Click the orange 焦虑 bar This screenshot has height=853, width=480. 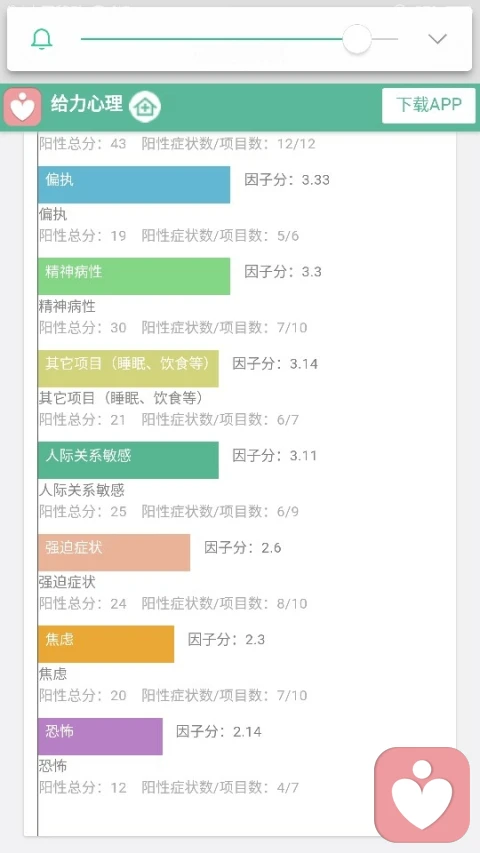[106, 644]
